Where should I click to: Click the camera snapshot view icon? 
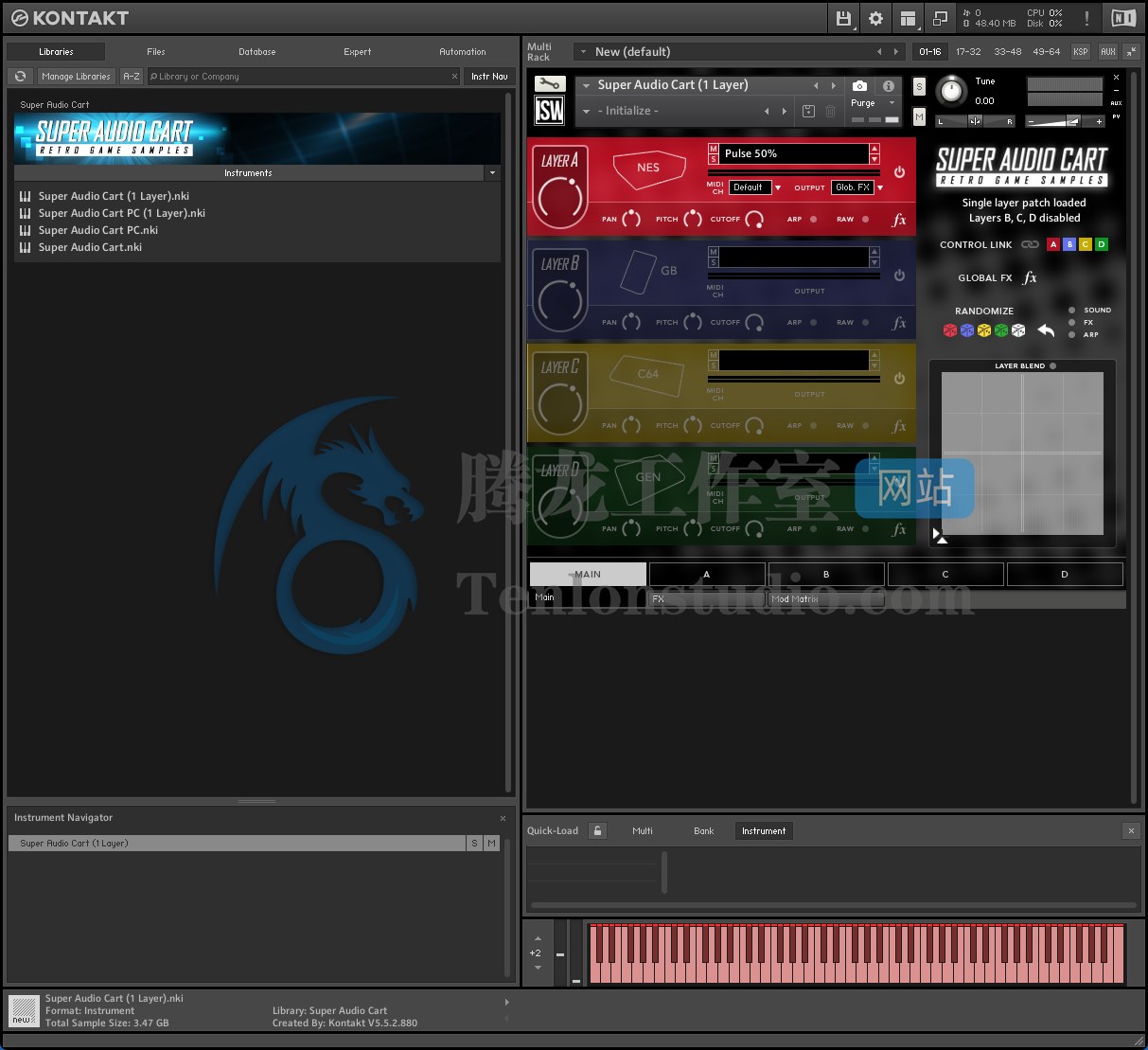point(859,85)
